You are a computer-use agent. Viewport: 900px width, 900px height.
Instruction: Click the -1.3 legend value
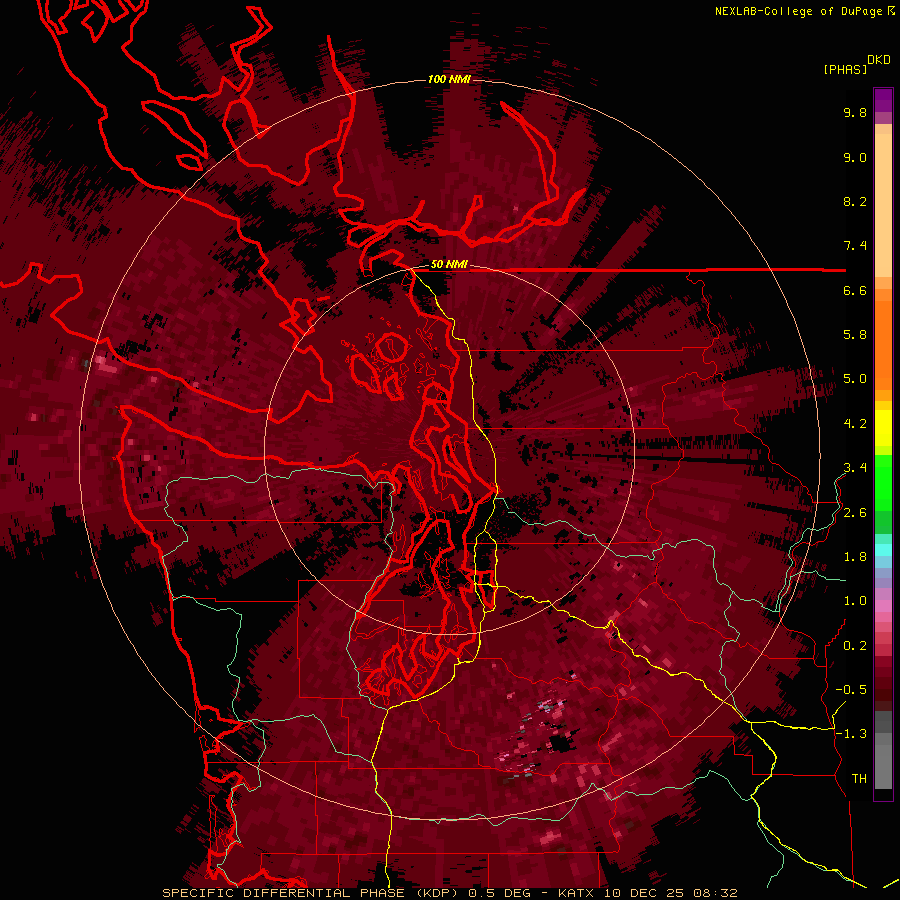tap(851, 734)
